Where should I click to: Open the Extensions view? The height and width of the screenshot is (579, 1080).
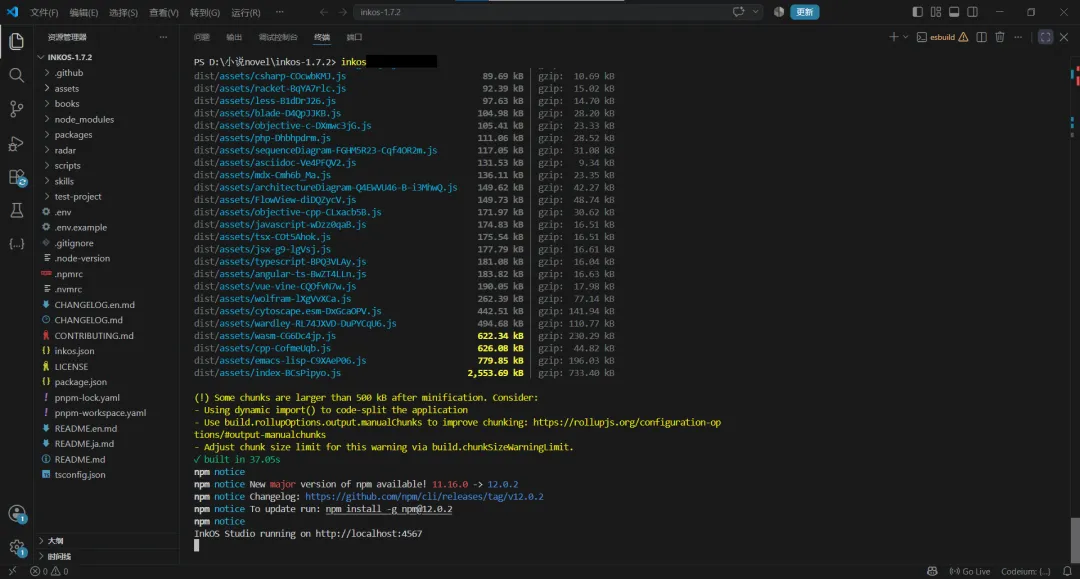click(17, 177)
